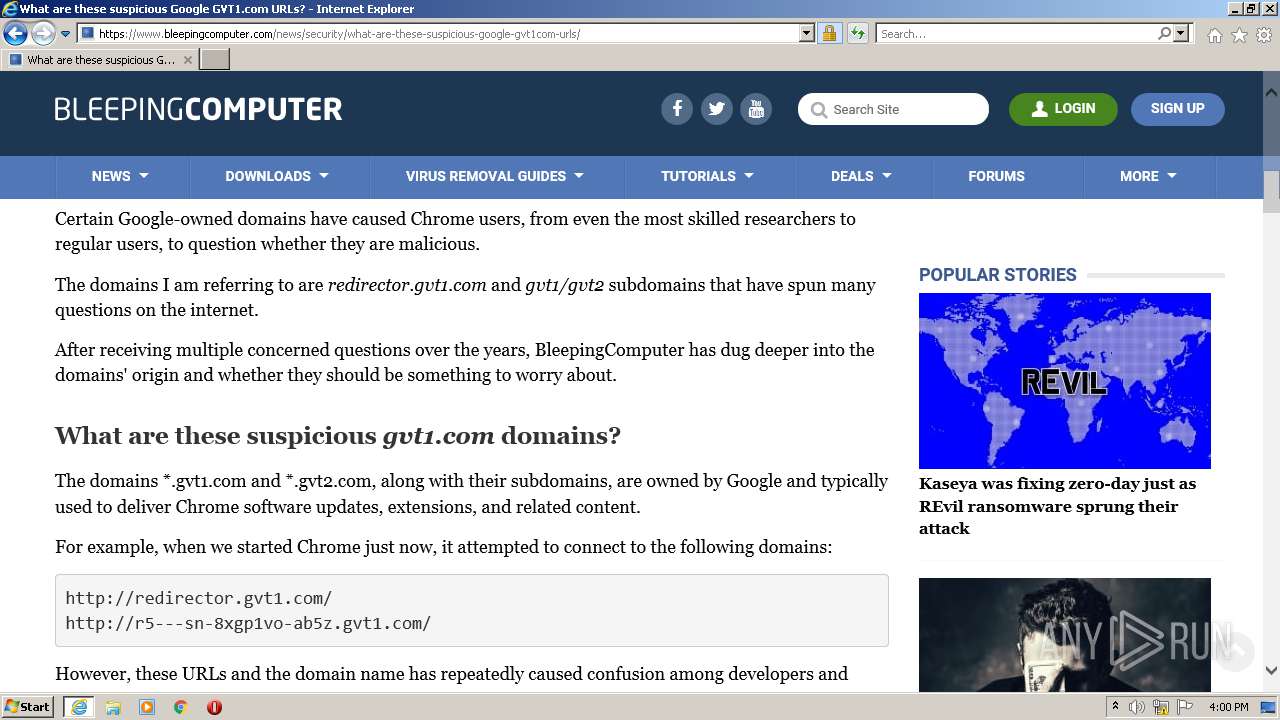This screenshot has width=1280, height=720.
Task: Click the browser Search box
Action: coord(1016,33)
